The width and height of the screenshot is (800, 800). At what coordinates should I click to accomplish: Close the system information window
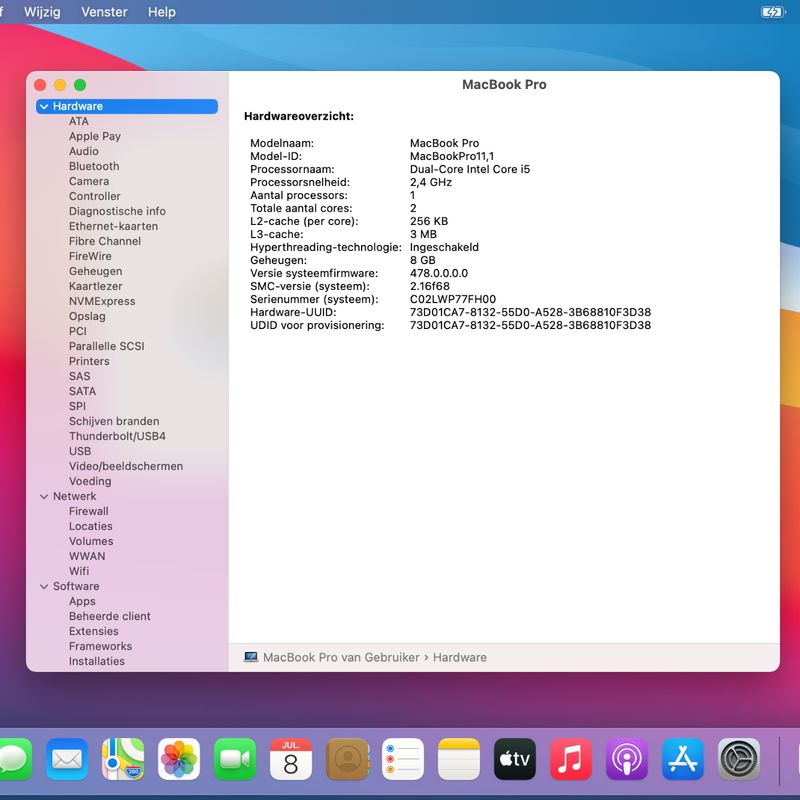pos(40,85)
